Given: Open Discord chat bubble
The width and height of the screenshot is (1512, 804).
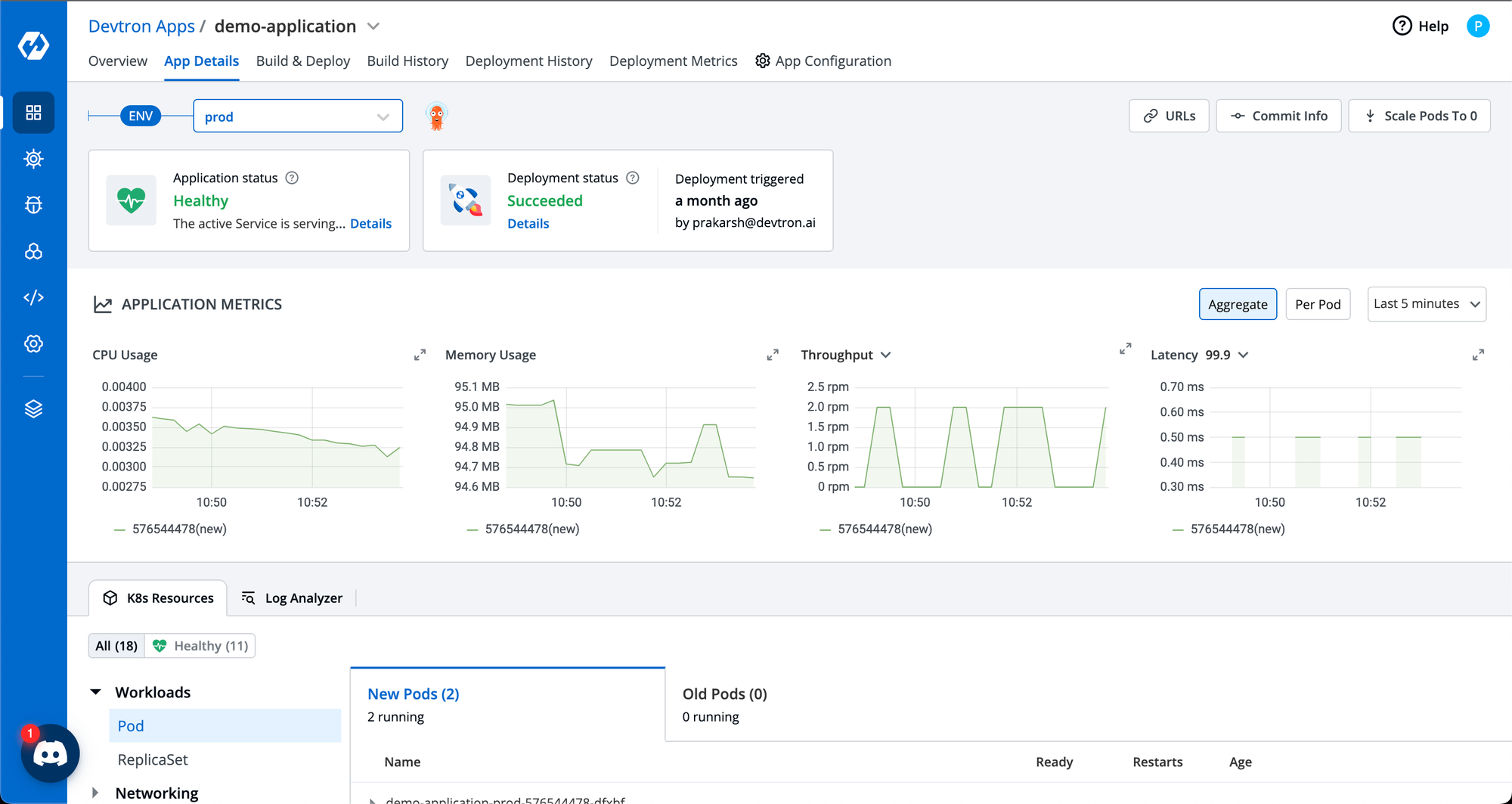Looking at the screenshot, I should point(50,753).
